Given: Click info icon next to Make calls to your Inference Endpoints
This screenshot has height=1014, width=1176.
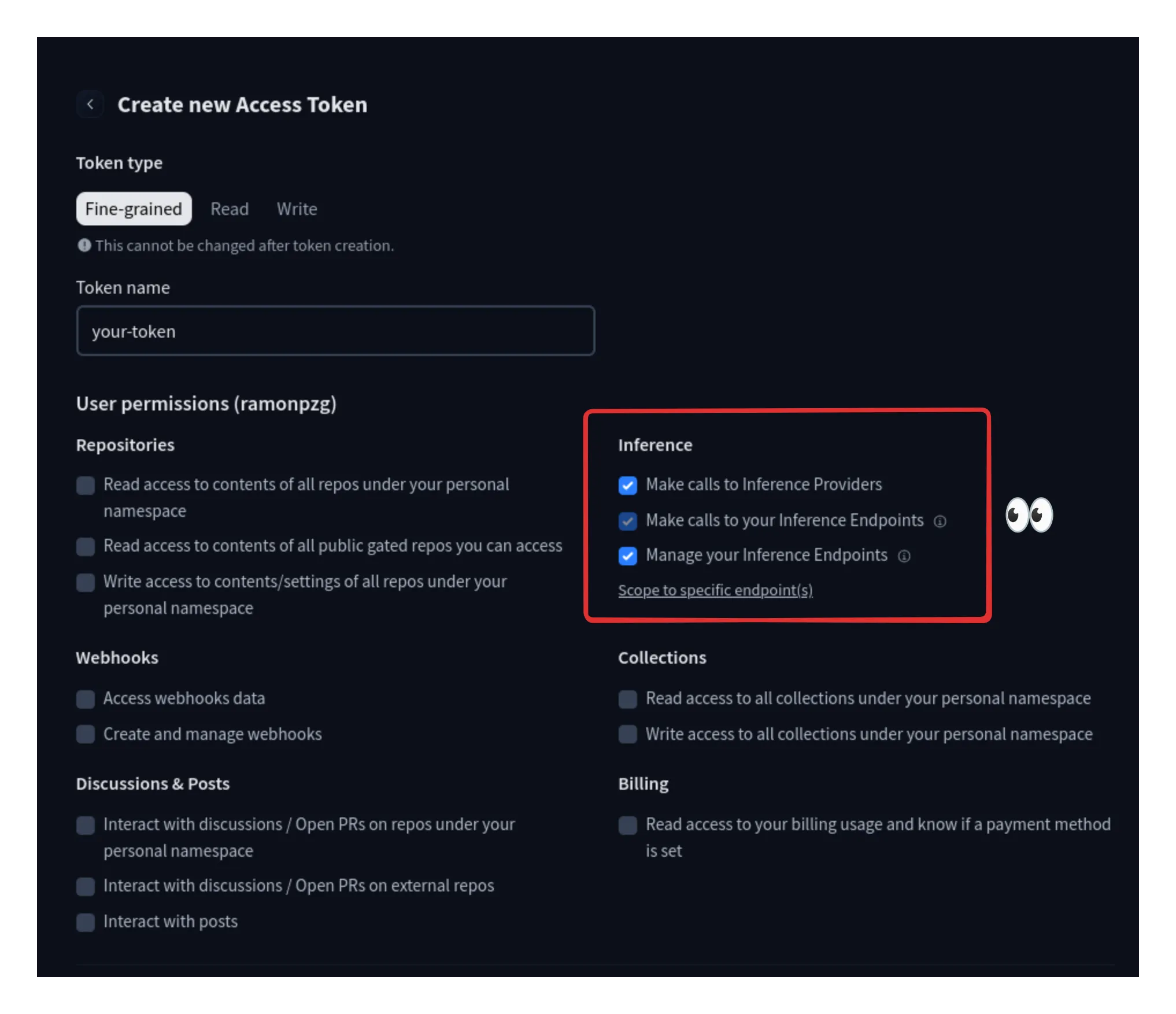Looking at the screenshot, I should coord(940,521).
